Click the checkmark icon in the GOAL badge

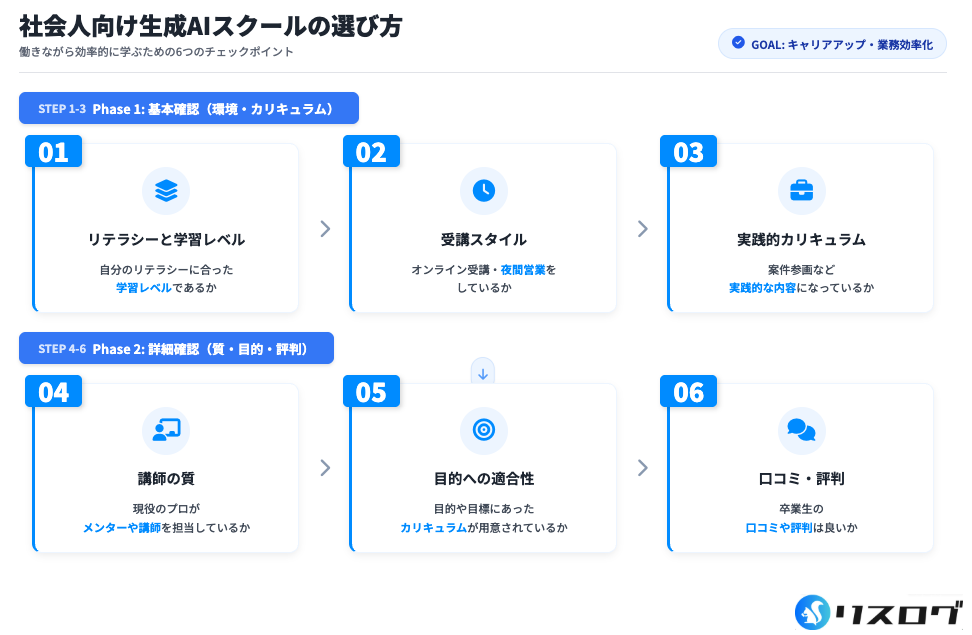click(738, 43)
